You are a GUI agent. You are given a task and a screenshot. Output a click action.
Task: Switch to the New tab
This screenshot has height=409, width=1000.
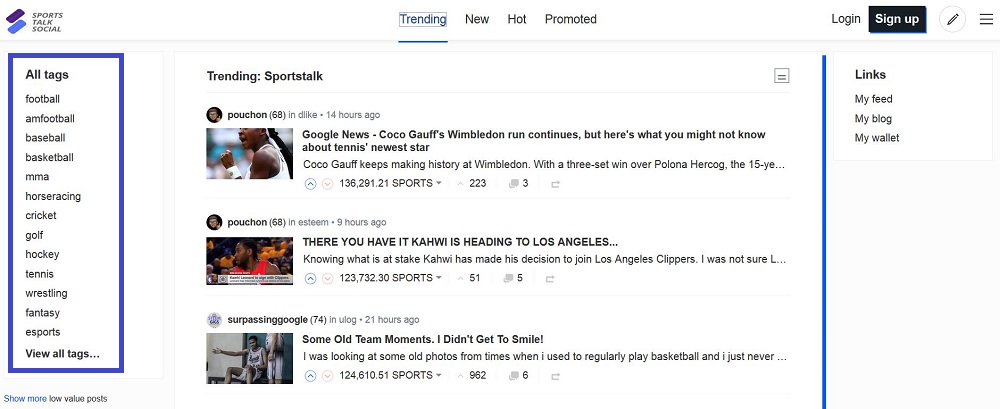pyautogui.click(x=477, y=19)
